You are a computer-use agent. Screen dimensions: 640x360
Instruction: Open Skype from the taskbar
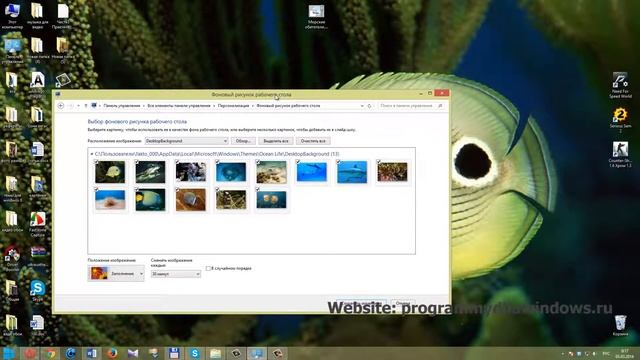click(x=195, y=353)
